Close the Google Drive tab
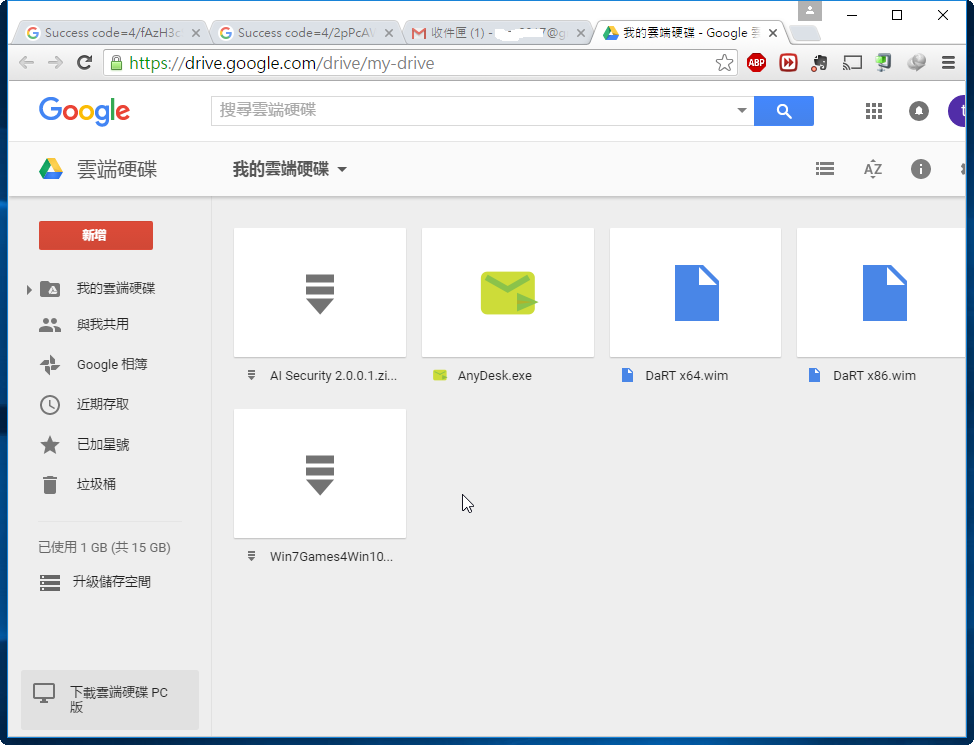 pyautogui.click(x=773, y=33)
